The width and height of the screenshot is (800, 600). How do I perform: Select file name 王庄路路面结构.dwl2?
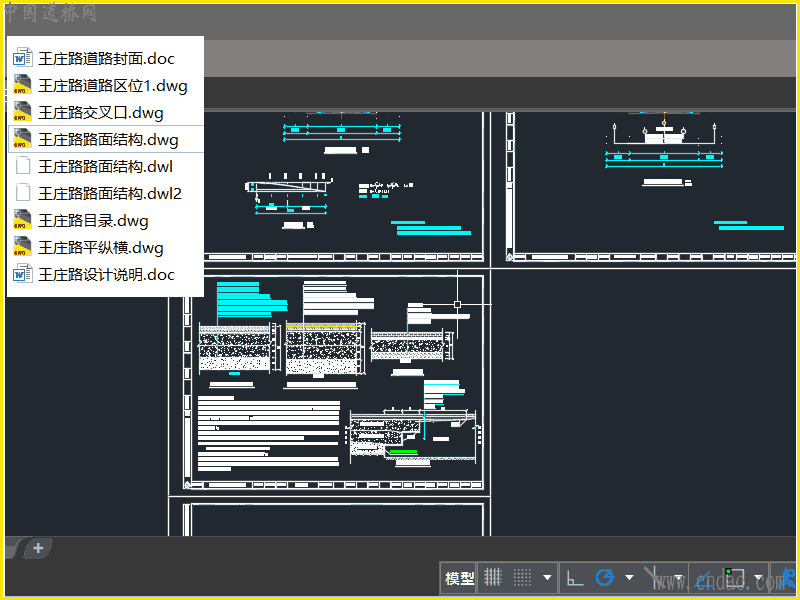coord(110,194)
